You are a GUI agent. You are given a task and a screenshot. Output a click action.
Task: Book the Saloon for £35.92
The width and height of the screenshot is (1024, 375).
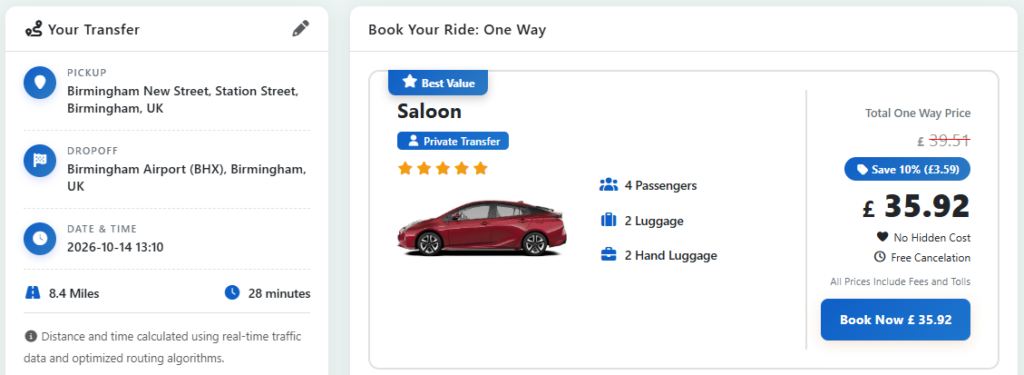(x=895, y=319)
